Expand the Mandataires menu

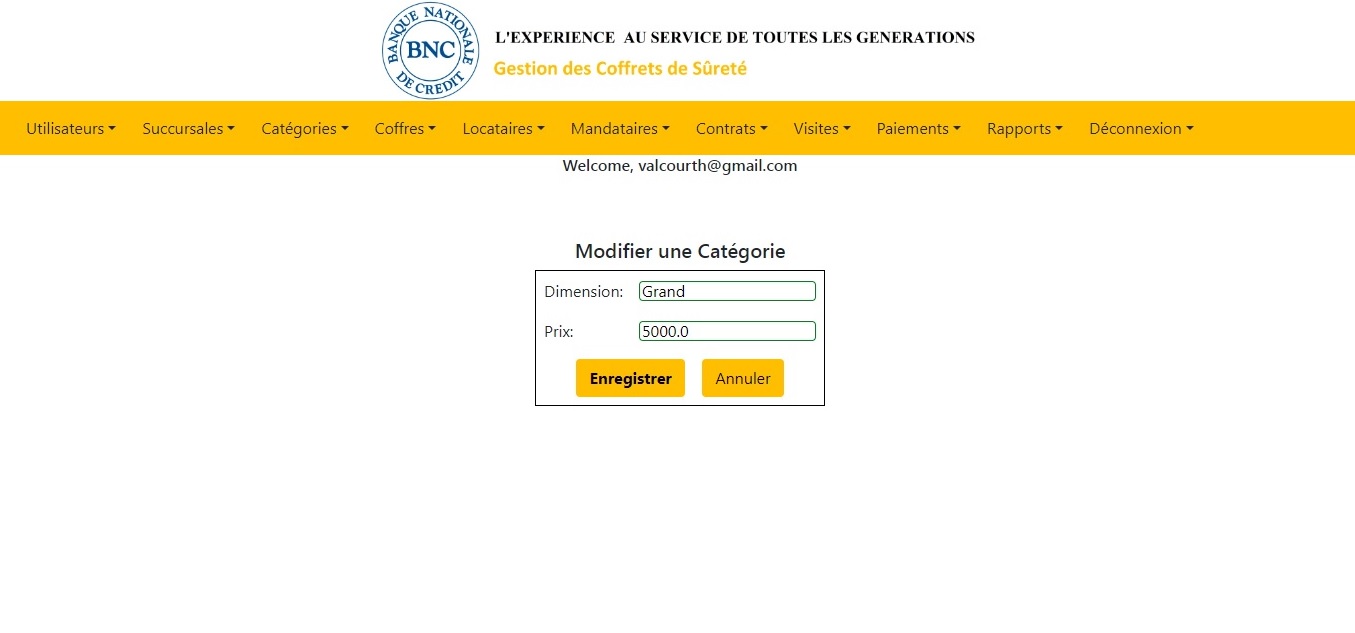[620, 128]
